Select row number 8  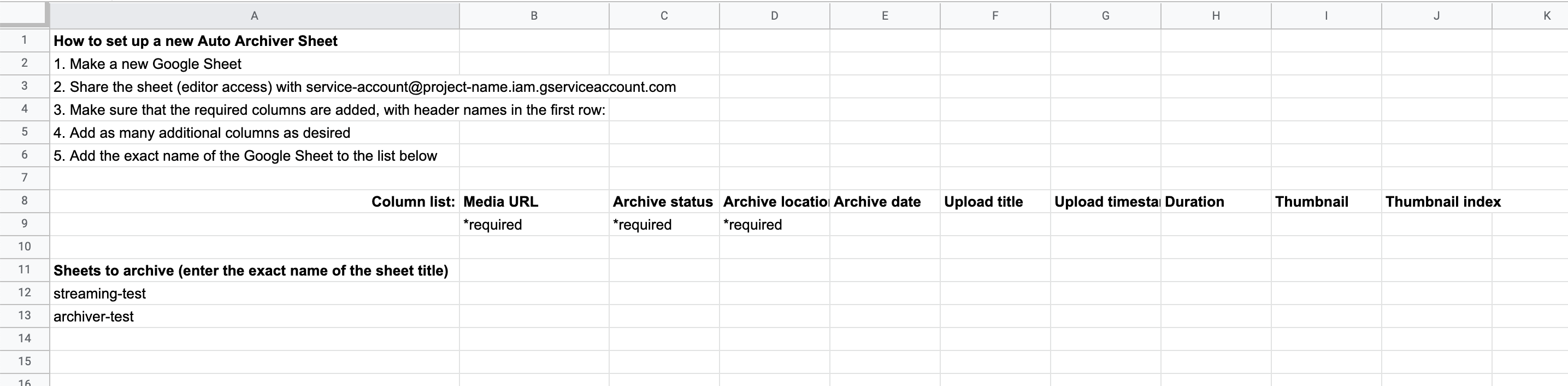pyautogui.click(x=25, y=201)
